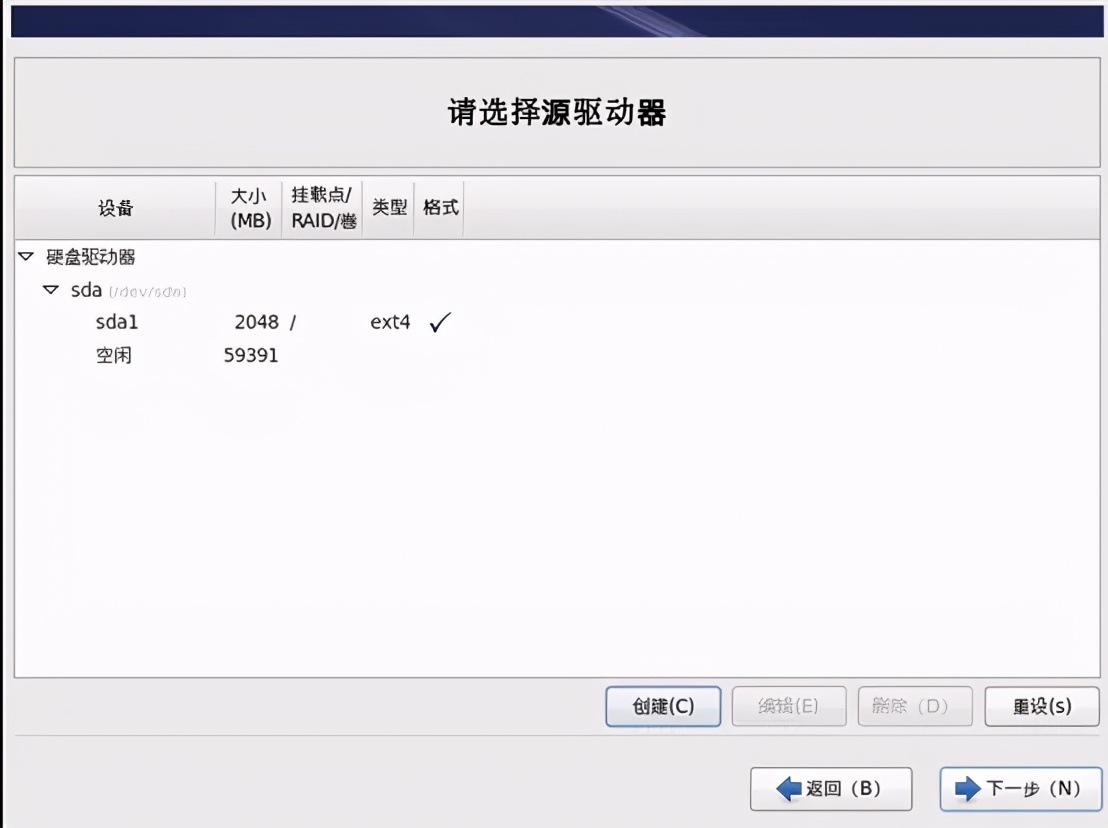Click the 创建(C) button
The width and height of the screenshot is (1108, 828).
pos(663,706)
